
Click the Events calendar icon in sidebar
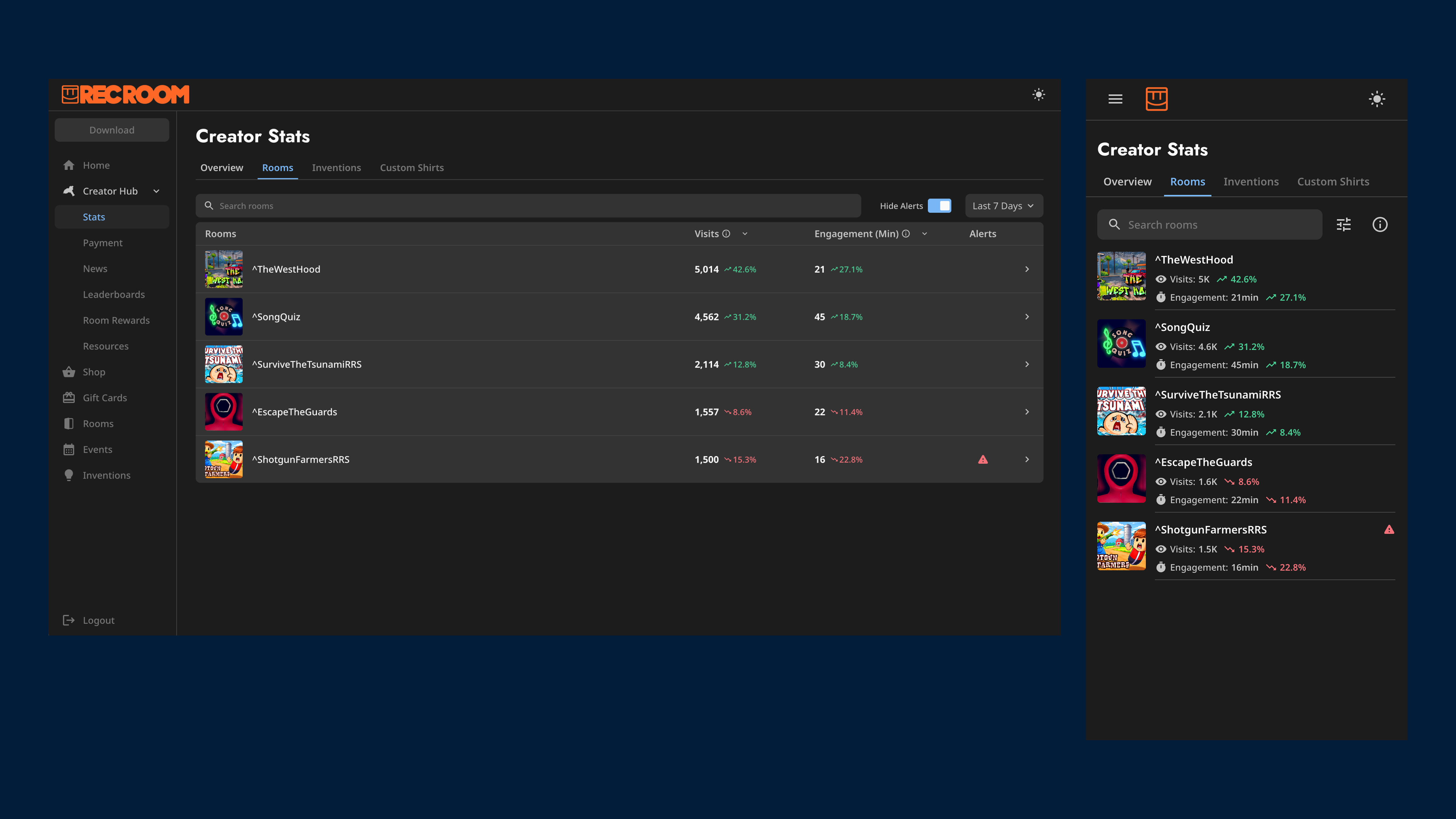[x=69, y=449]
